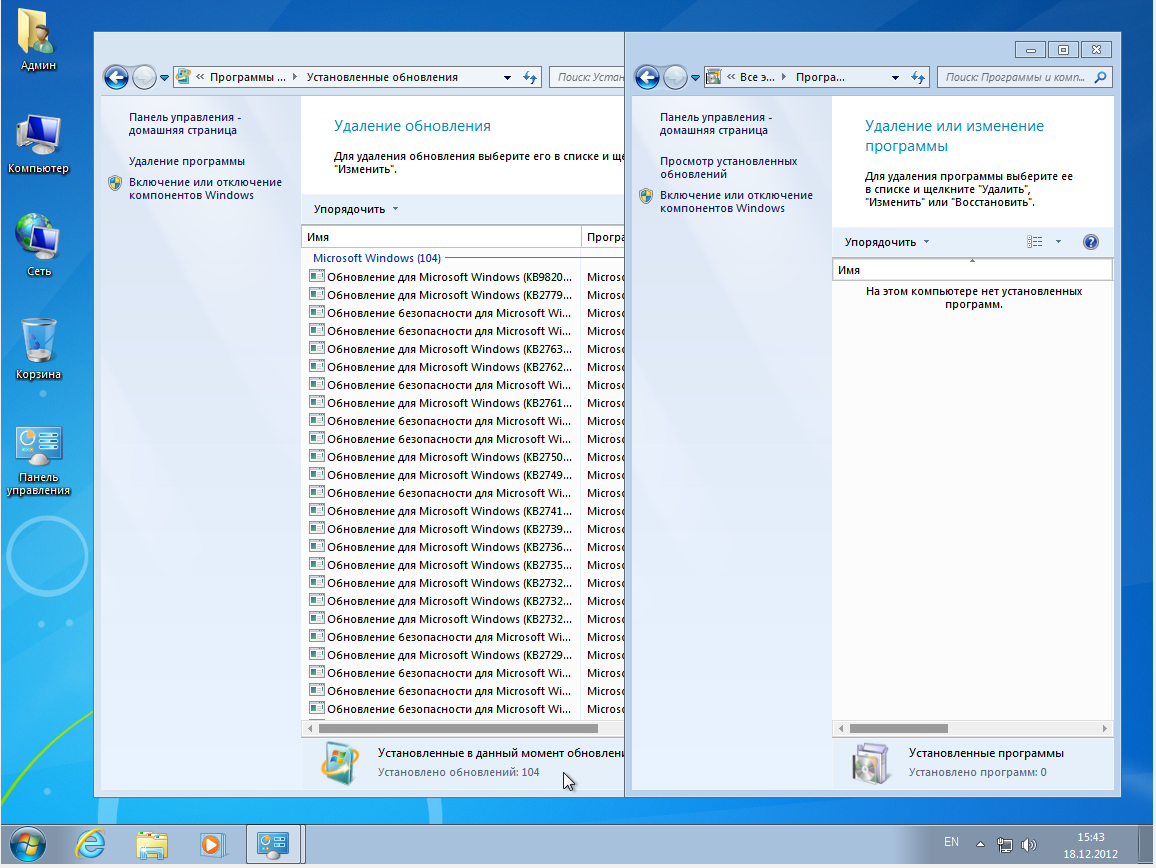
Task: Click the horizontal scrollbar in updates list
Action: tap(458, 729)
